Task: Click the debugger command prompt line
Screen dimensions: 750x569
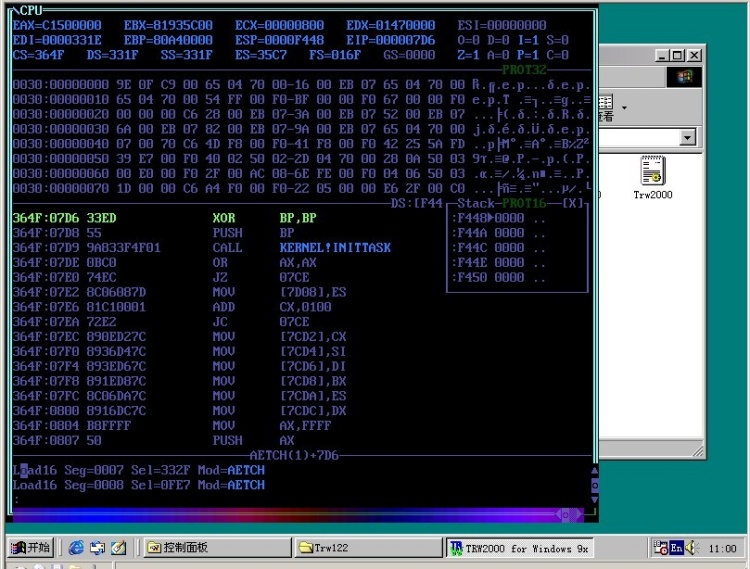Action: coord(301,500)
